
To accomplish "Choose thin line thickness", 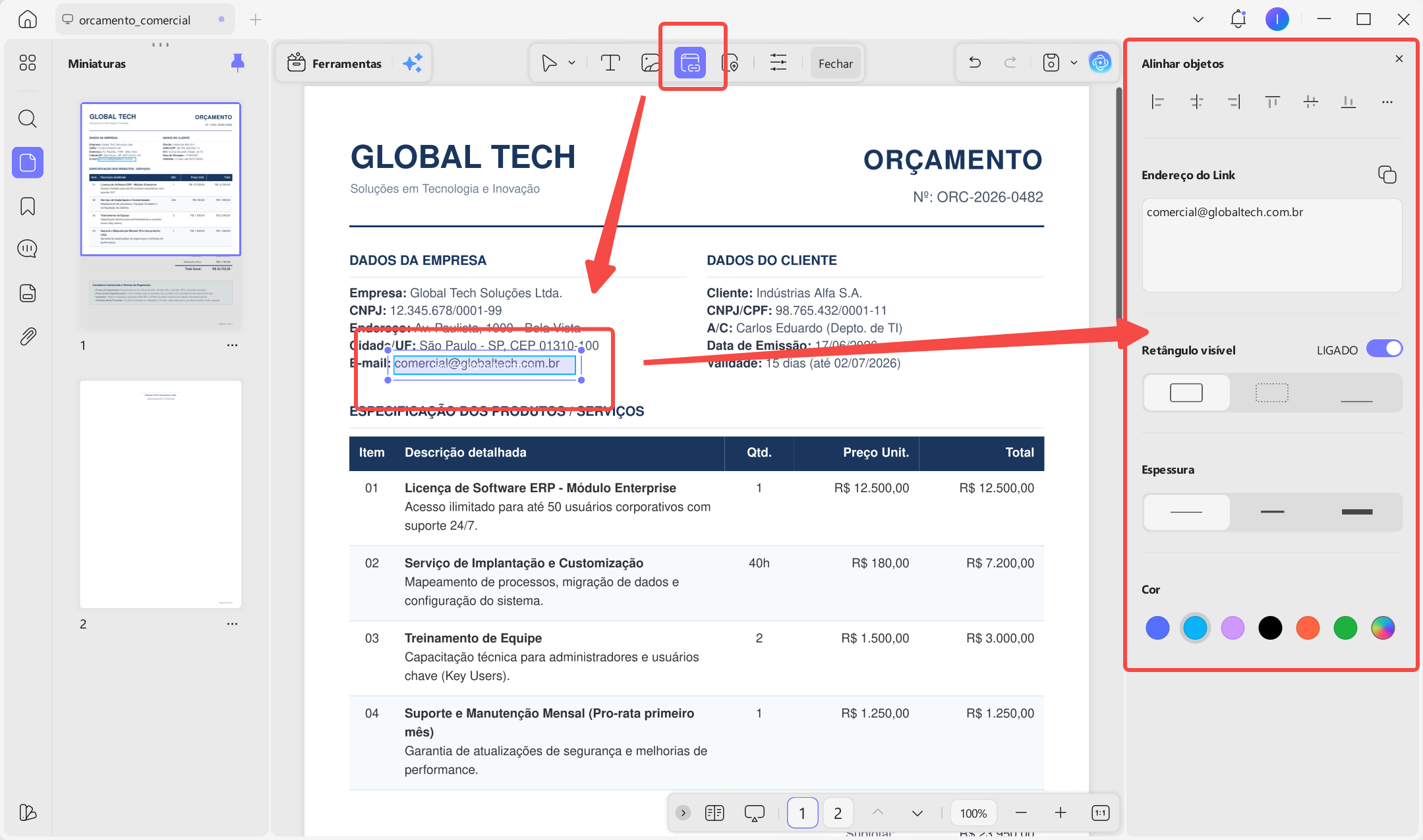I will (1186, 512).
